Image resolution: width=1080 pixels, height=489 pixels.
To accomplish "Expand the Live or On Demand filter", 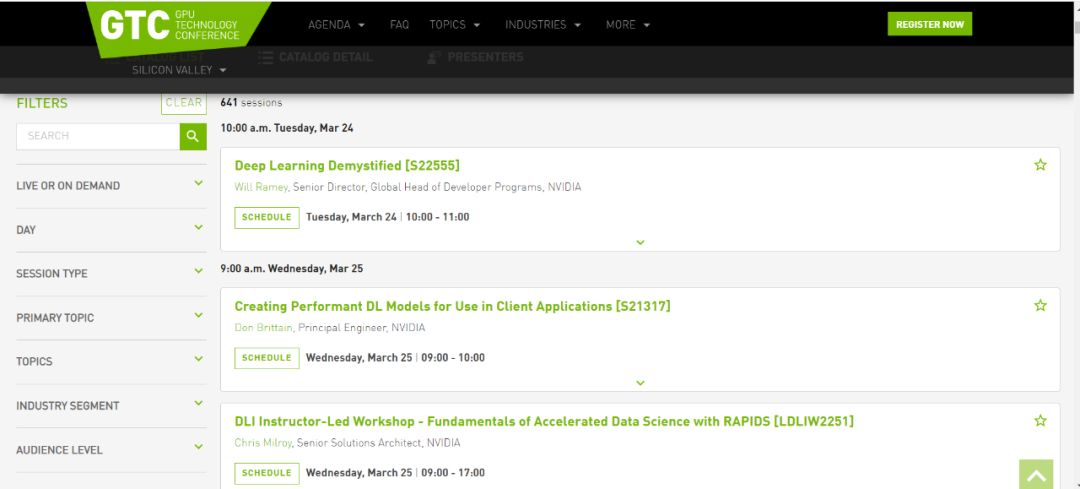I will [x=111, y=185].
